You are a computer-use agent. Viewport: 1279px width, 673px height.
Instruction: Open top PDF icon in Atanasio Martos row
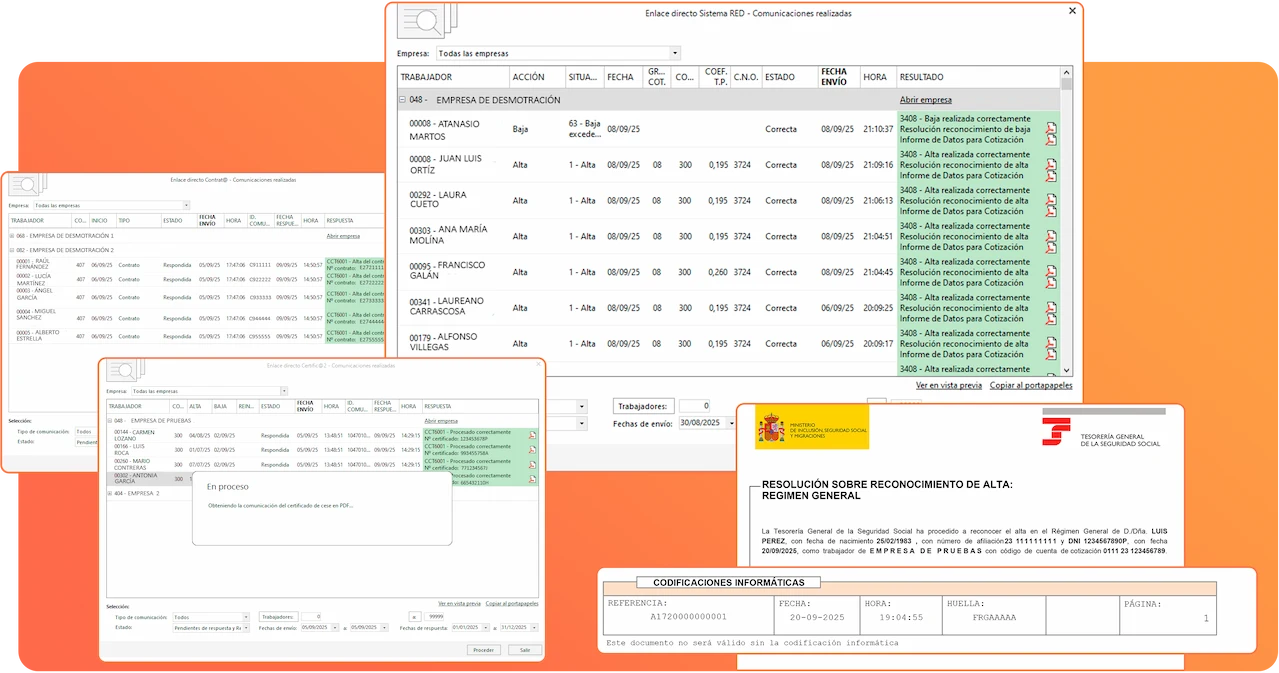pos(1051,127)
